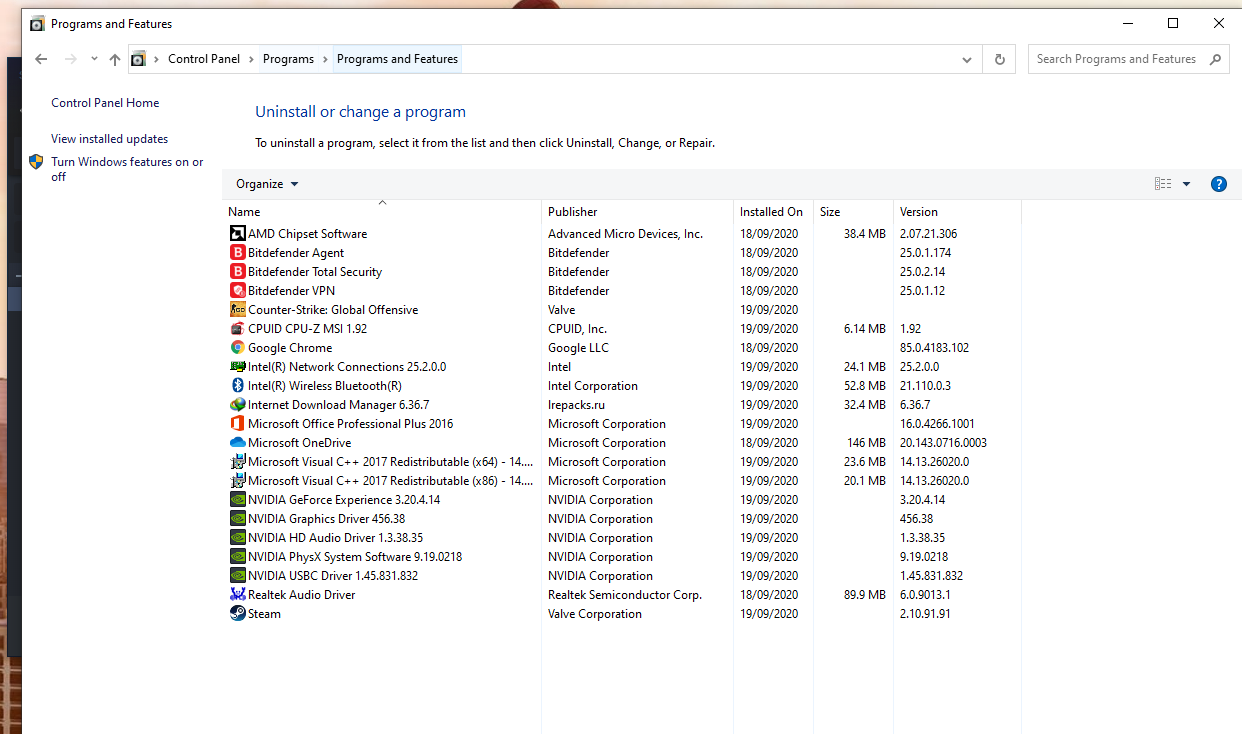The image size is (1242, 734).
Task: Click the Google Chrome icon
Action: pos(238,348)
